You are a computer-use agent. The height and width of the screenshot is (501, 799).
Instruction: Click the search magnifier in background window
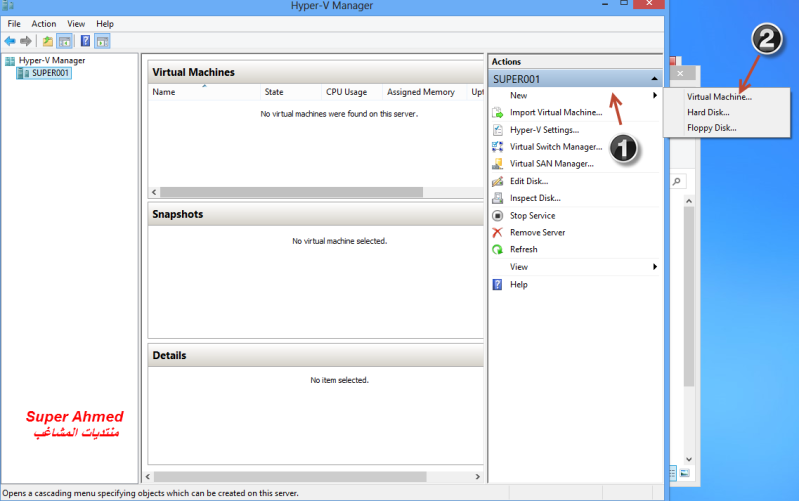coord(677,181)
